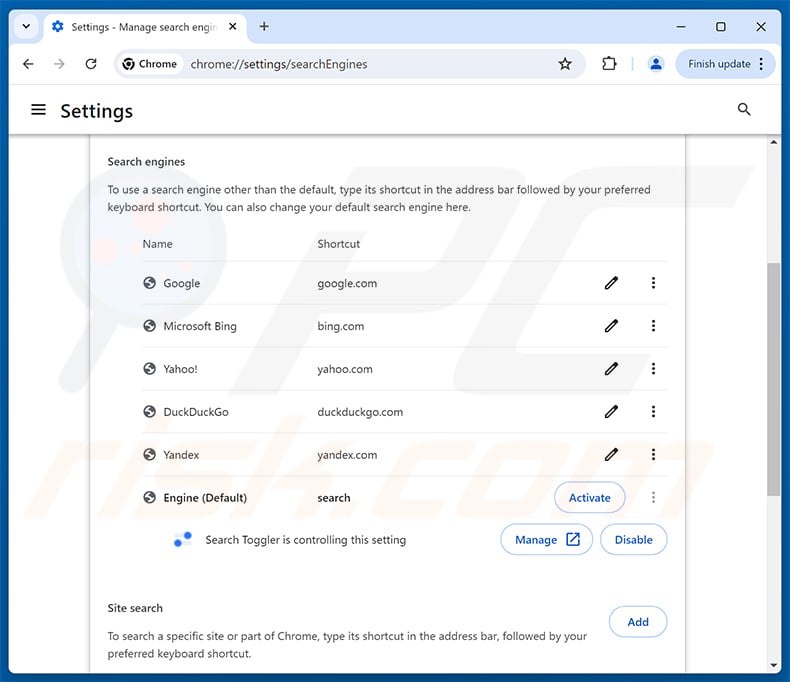
Task: Click the scrollbar down arrow
Action: pyautogui.click(x=773, y=665)
